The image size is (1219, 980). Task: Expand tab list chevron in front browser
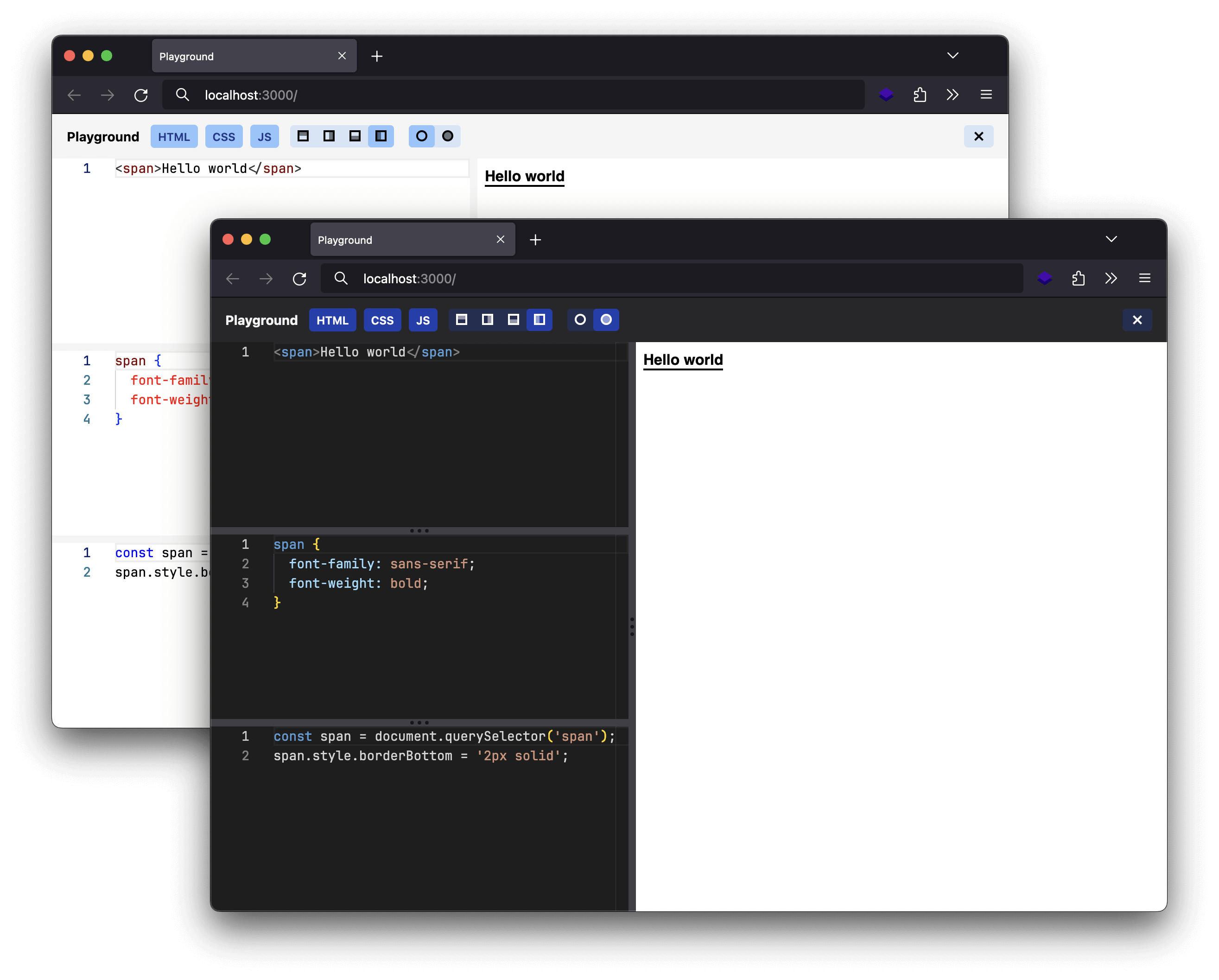click(1111, 239)
